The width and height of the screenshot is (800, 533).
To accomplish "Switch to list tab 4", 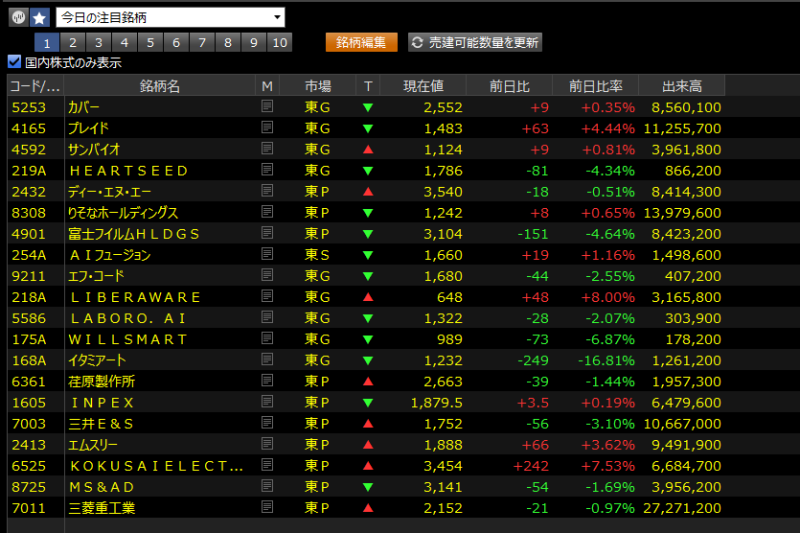I will 124,42.
